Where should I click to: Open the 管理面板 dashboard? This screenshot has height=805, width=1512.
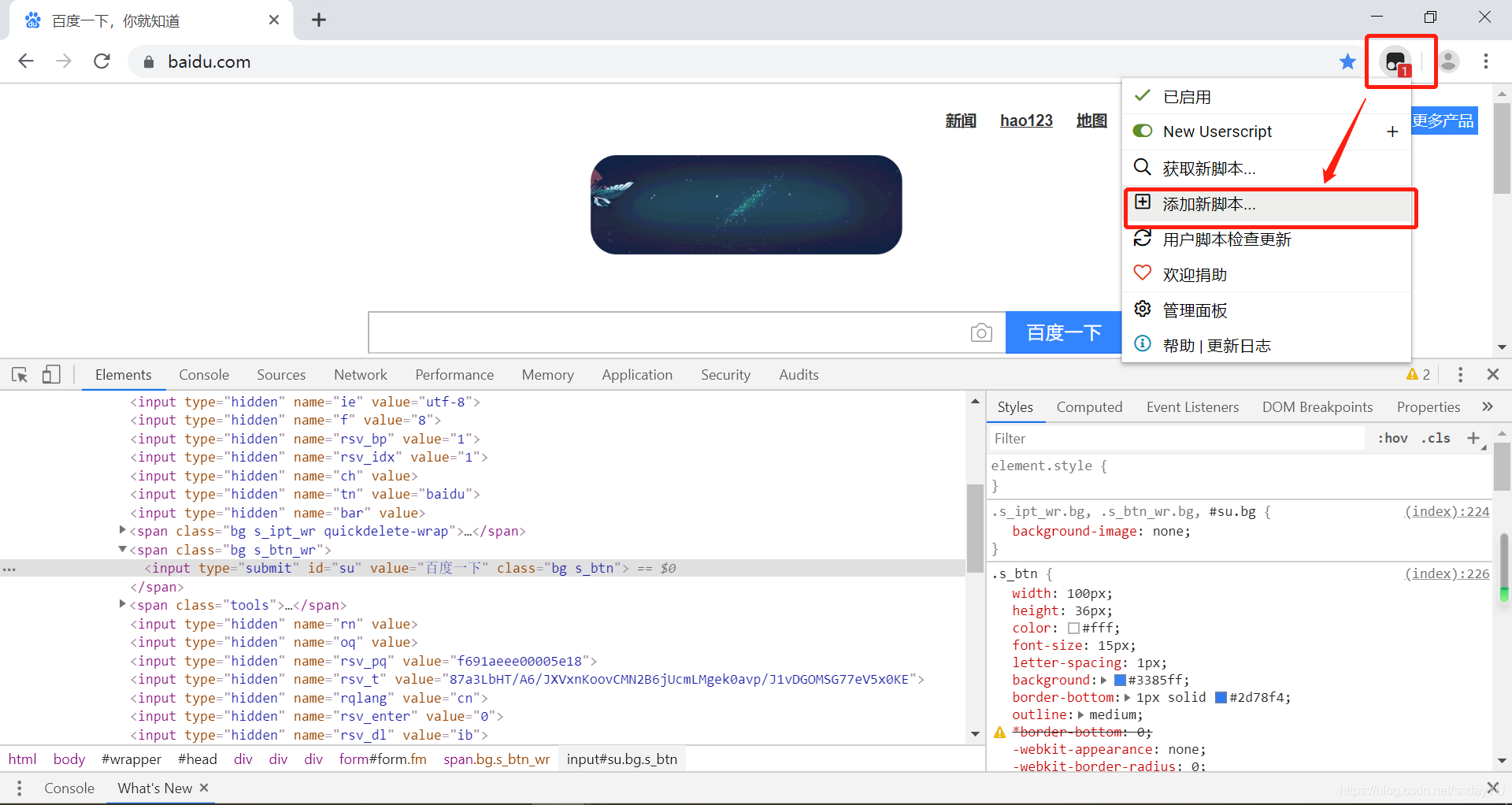[1266, 310]
